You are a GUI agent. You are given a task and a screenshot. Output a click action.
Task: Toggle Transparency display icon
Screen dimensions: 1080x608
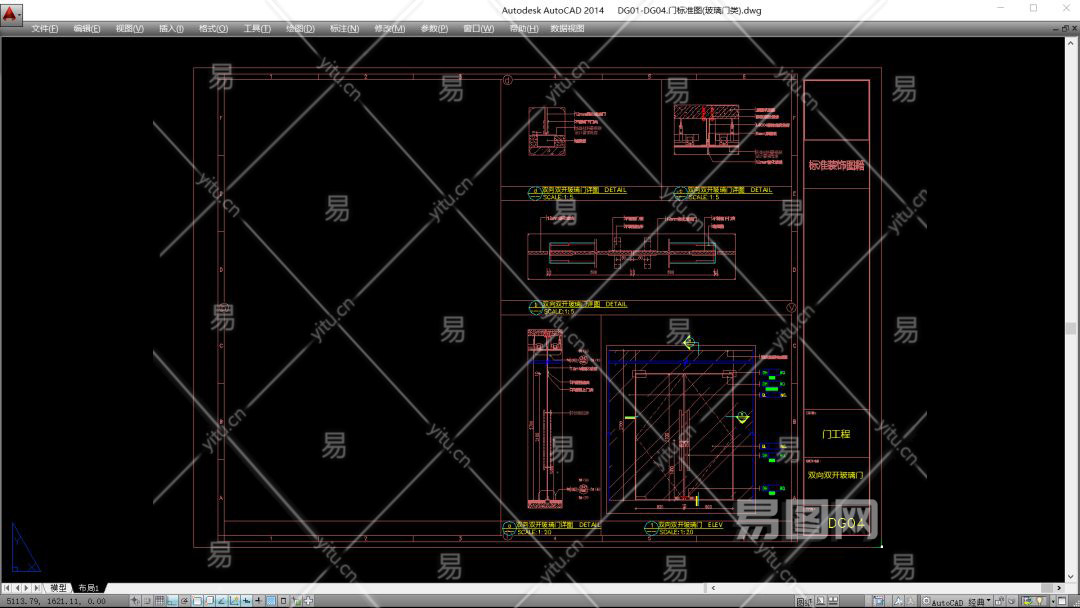click(270, 601)
